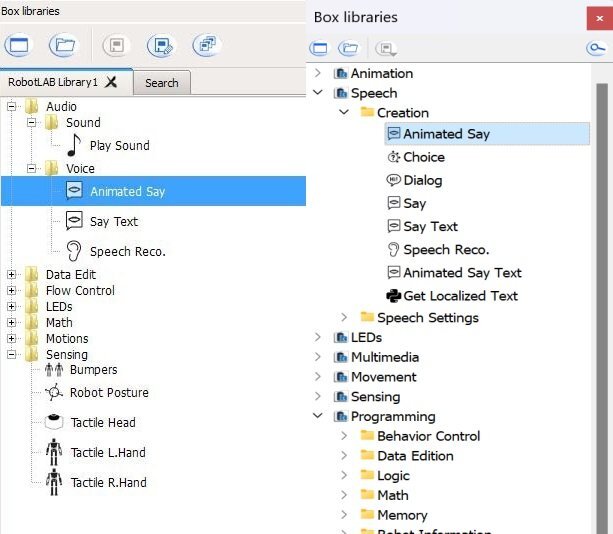Click the search magnifier icon in toolbar
This screenshot has width=613, height=534.
tap(595, 48)
